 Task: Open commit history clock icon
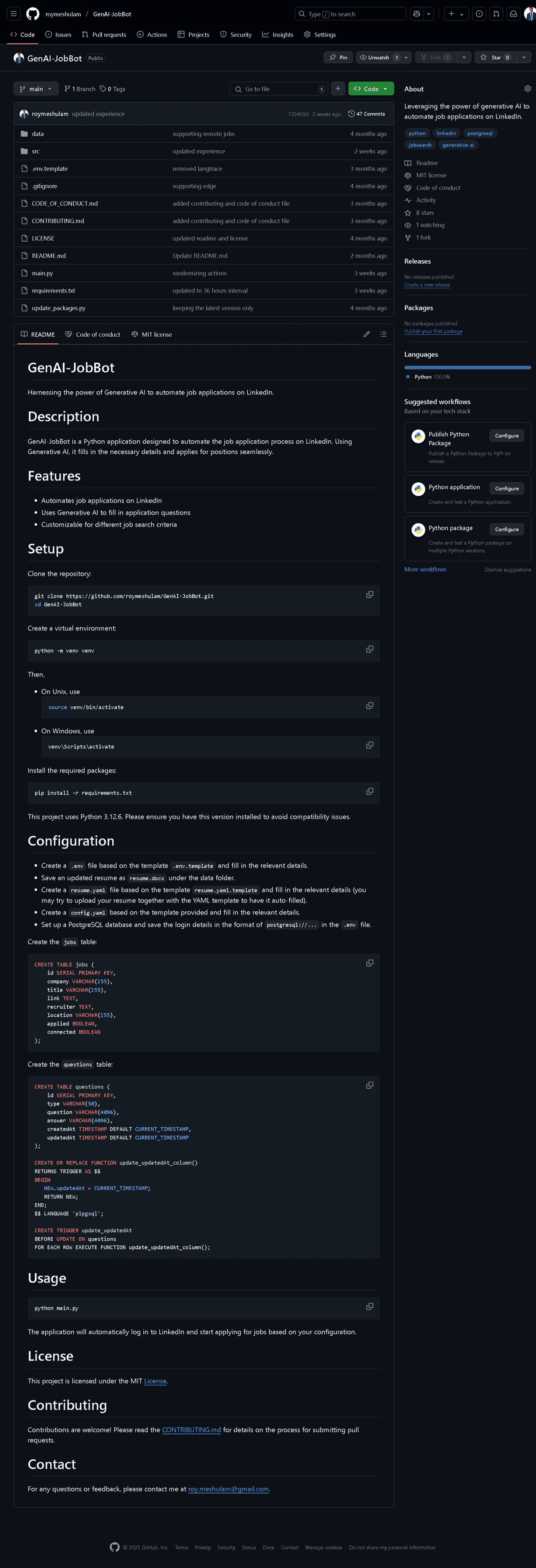point(351,114)
